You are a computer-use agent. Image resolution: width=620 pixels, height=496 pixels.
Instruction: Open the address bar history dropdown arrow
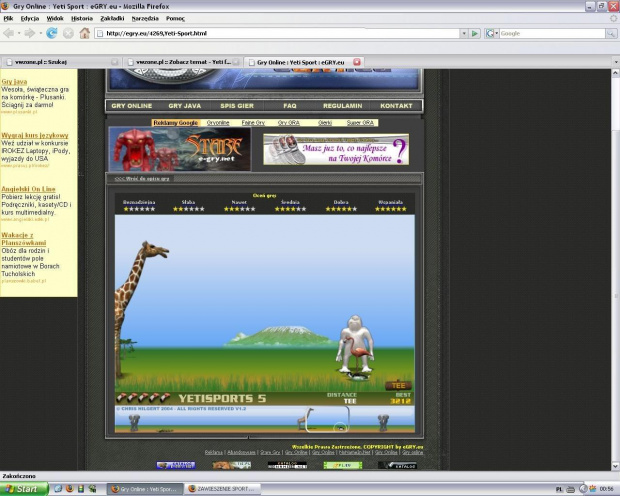464,34
